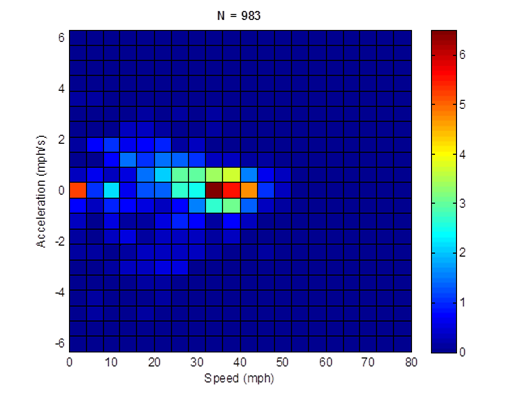This screenshot has height=395, width=528.
Task: Click speed tick label '10'
Action: point(111,362)
